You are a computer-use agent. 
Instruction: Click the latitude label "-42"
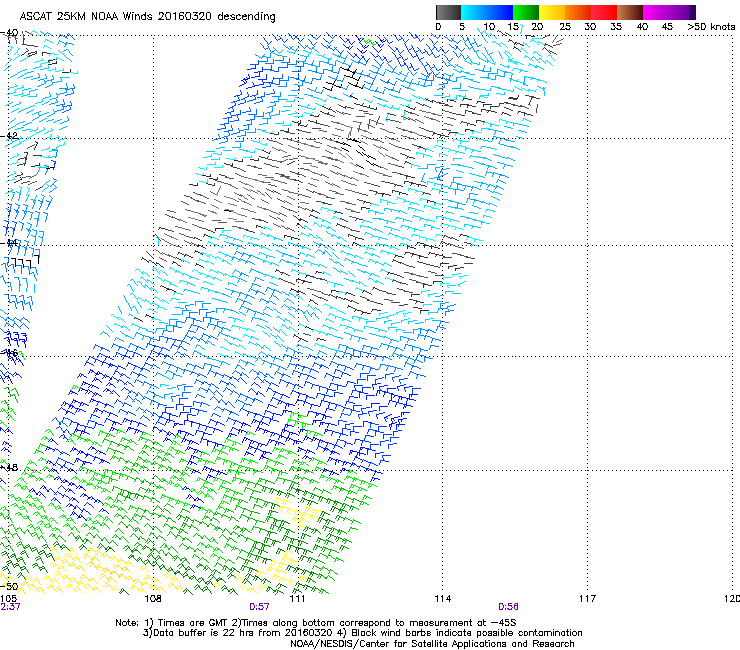click(9, 136)
